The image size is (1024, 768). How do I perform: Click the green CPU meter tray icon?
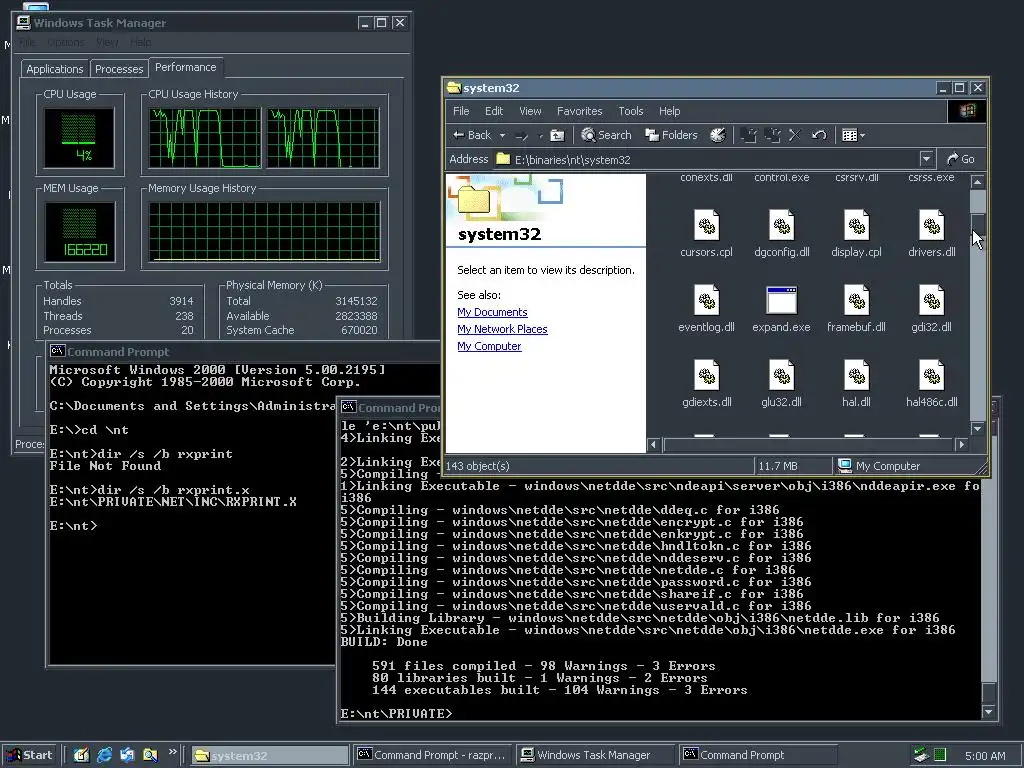click(x=940, y=755)
